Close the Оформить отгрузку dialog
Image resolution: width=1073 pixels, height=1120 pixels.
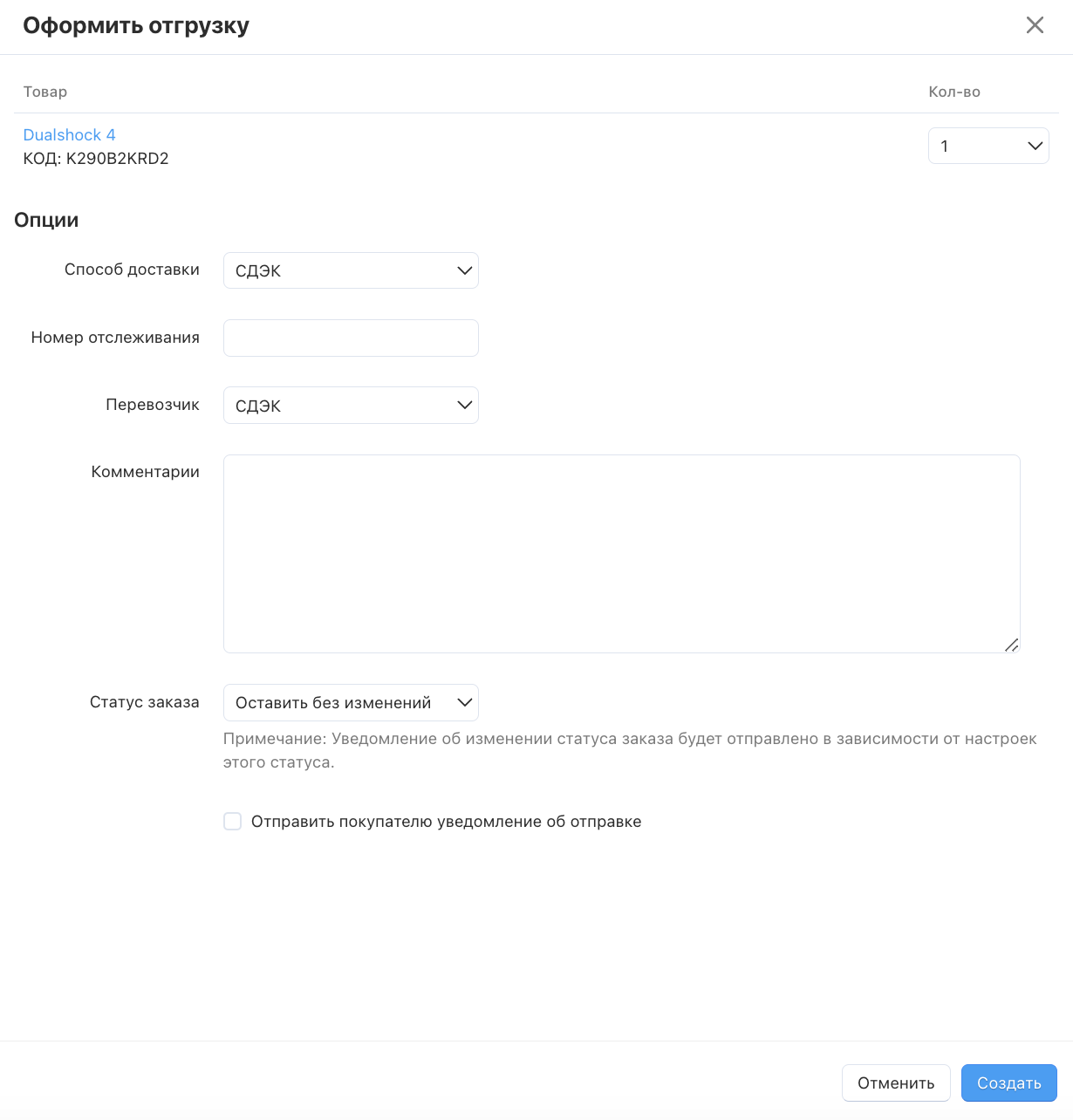(1035, 25)
